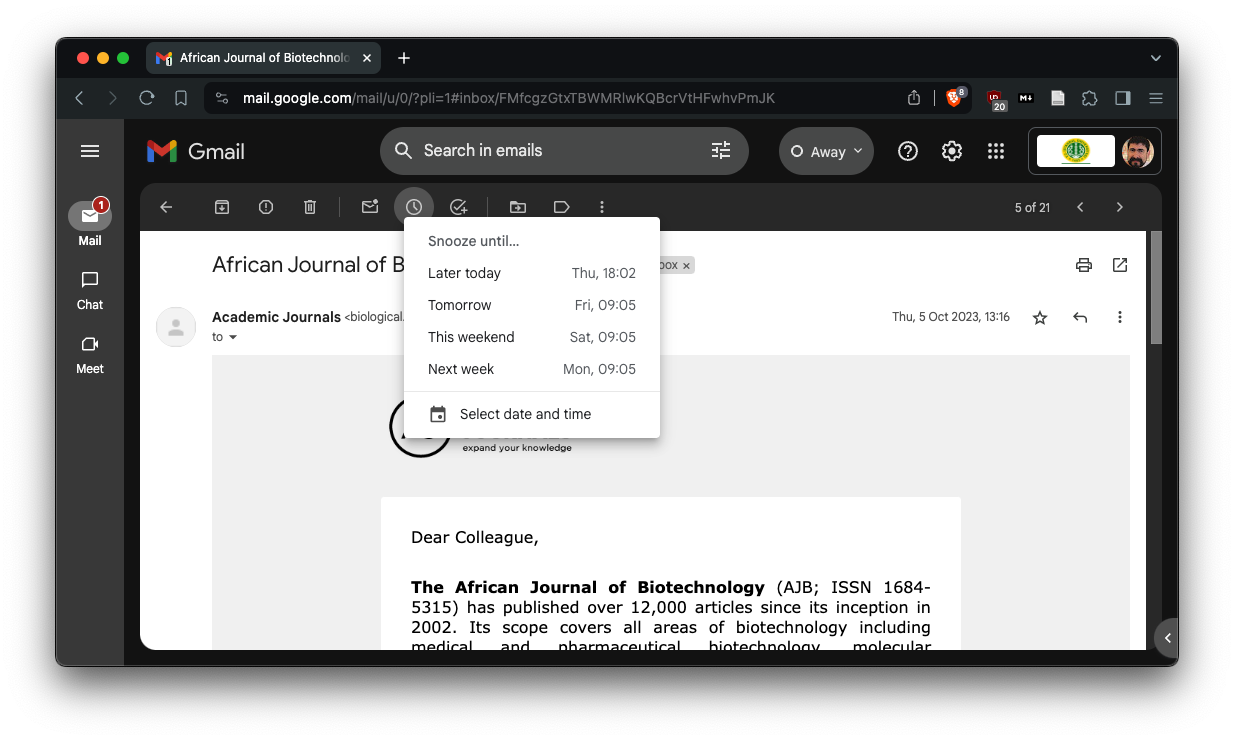Click 'Select date and time' option
1234x740 pixels.
[525, 414]
